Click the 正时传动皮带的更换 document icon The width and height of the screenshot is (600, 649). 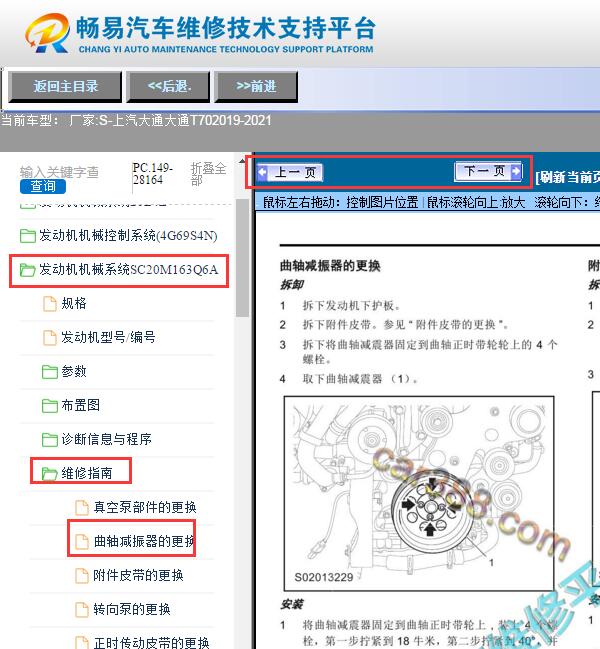click(x=82, y=642)
